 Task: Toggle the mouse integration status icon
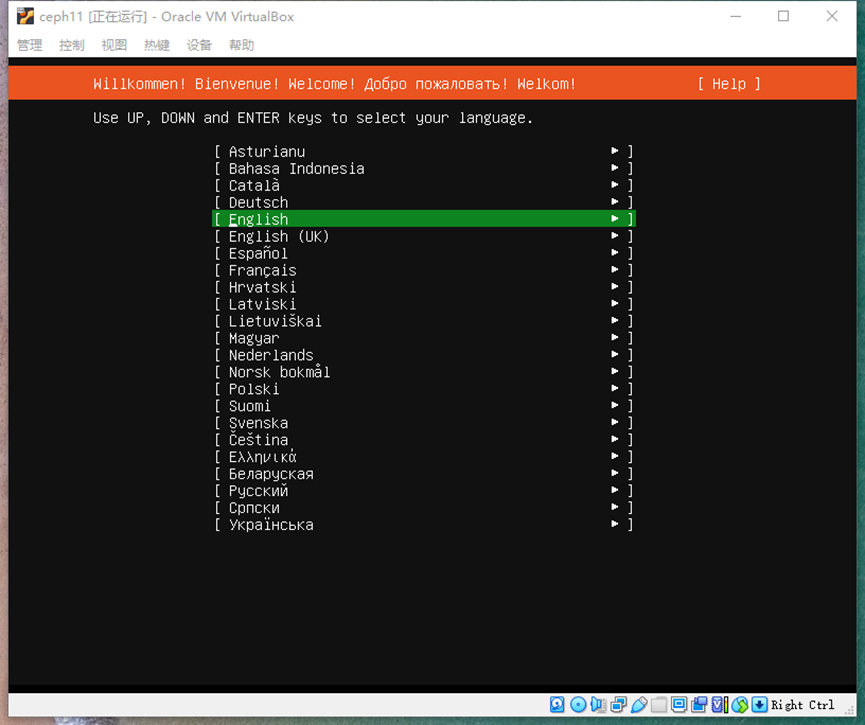click(x=740, y=705)
